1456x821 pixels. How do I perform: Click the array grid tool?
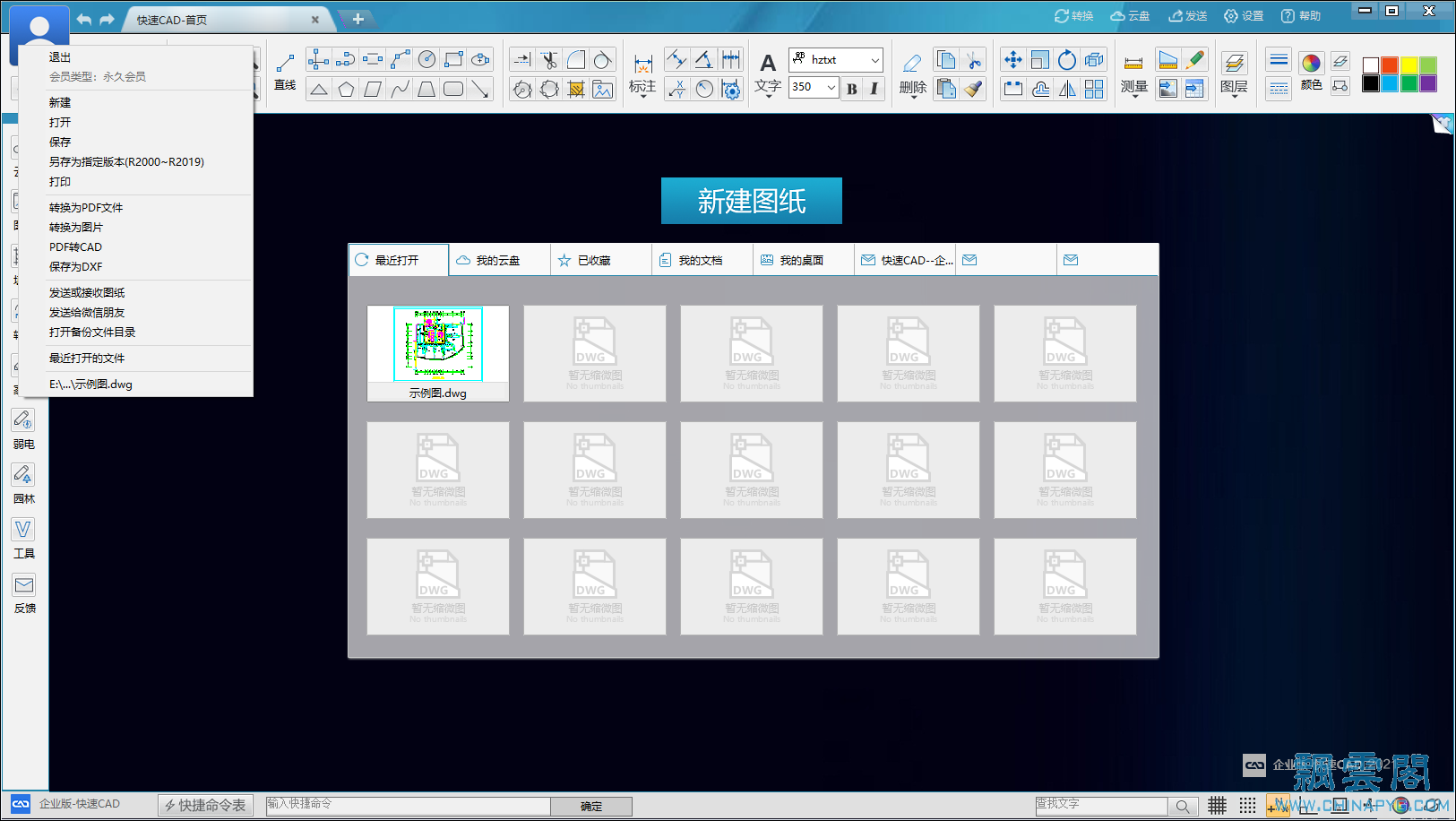click(x=1094, y=89)
